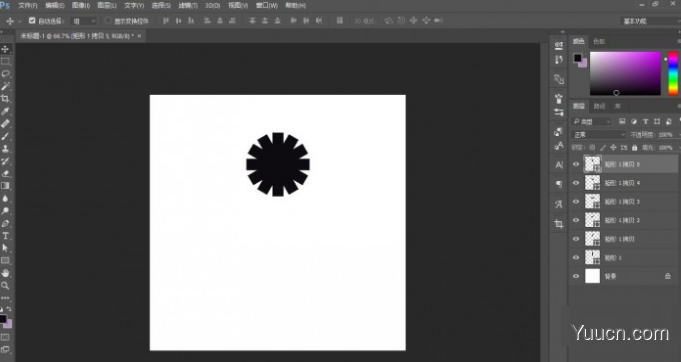Open the layer filter type dropdown
Screen dimensions: 681x362
click(592, 122)
